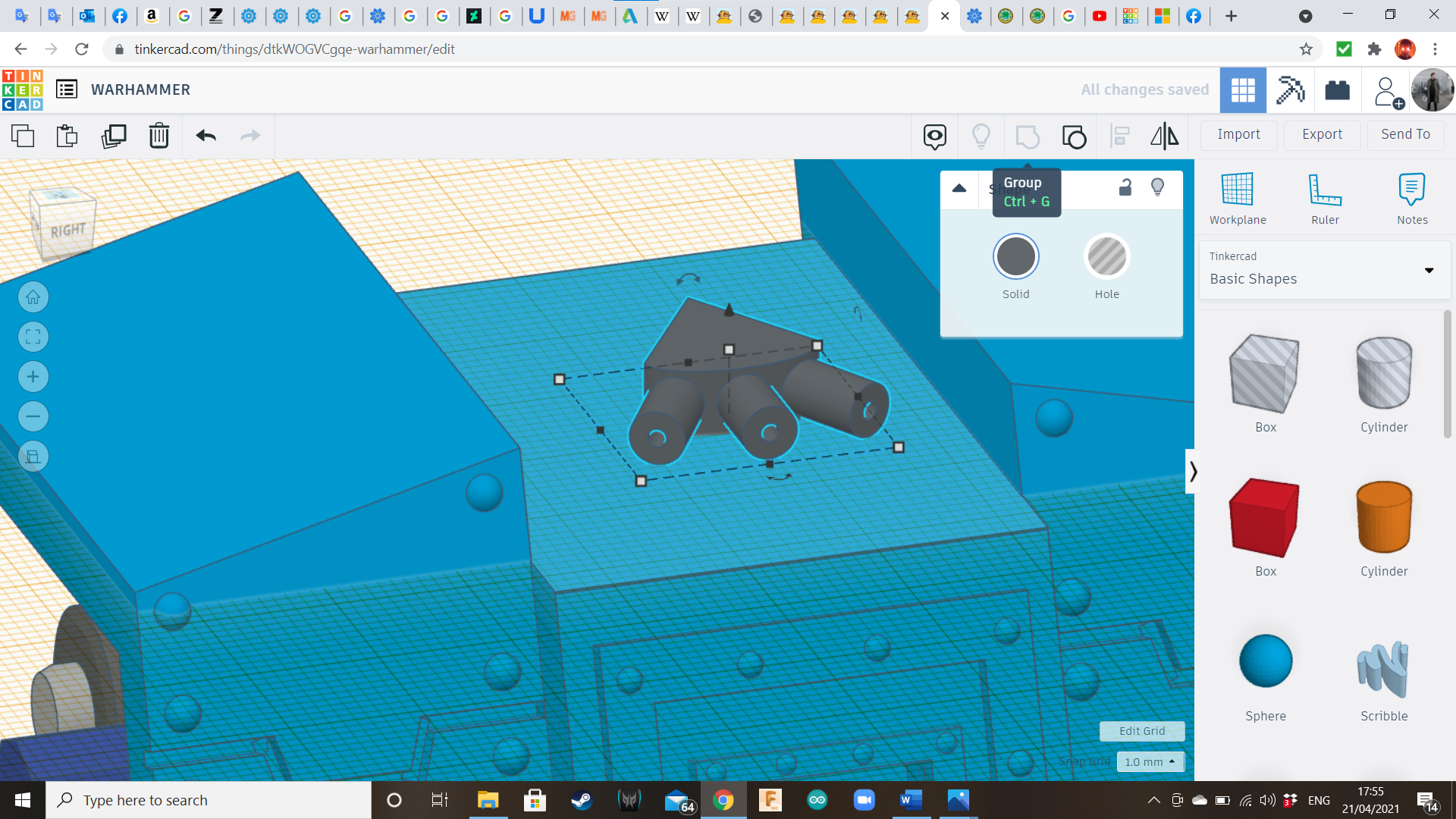Open the Snap Grid 1.0 mm dropdown
Screen dimensions: 1456x819
pos(1150,761)
